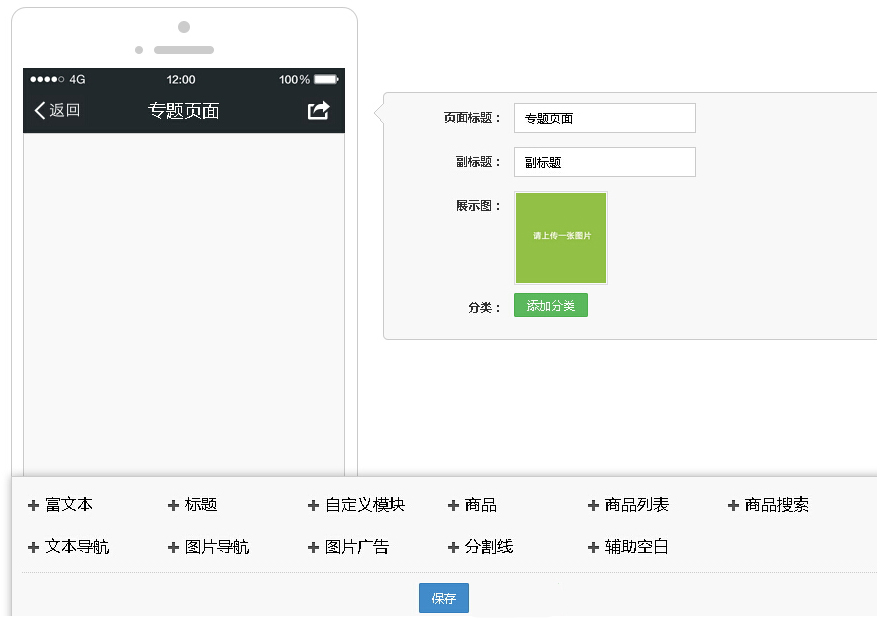
Task: Focus the 副标题 text field
Action: pos(604,162)
